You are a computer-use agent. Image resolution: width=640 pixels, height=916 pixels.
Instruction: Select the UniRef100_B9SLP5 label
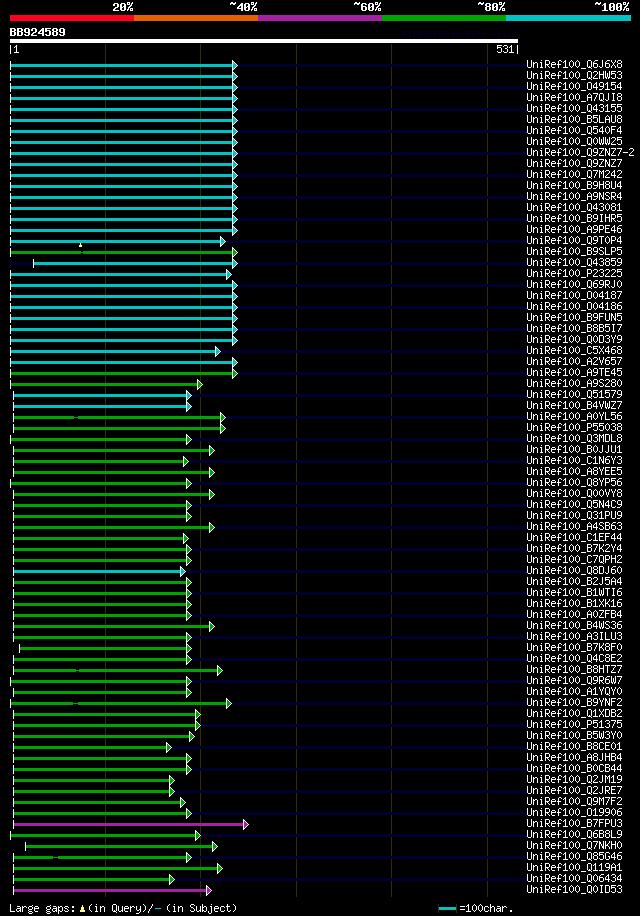pos(574,252)
